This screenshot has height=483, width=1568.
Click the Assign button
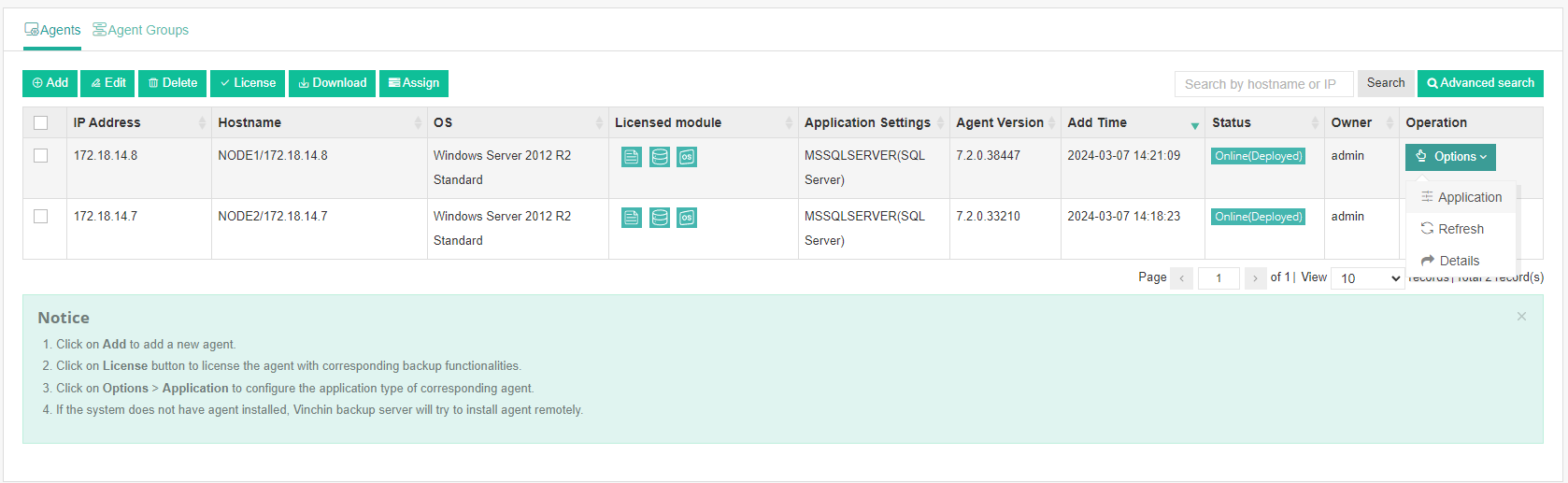pos(414,83)
